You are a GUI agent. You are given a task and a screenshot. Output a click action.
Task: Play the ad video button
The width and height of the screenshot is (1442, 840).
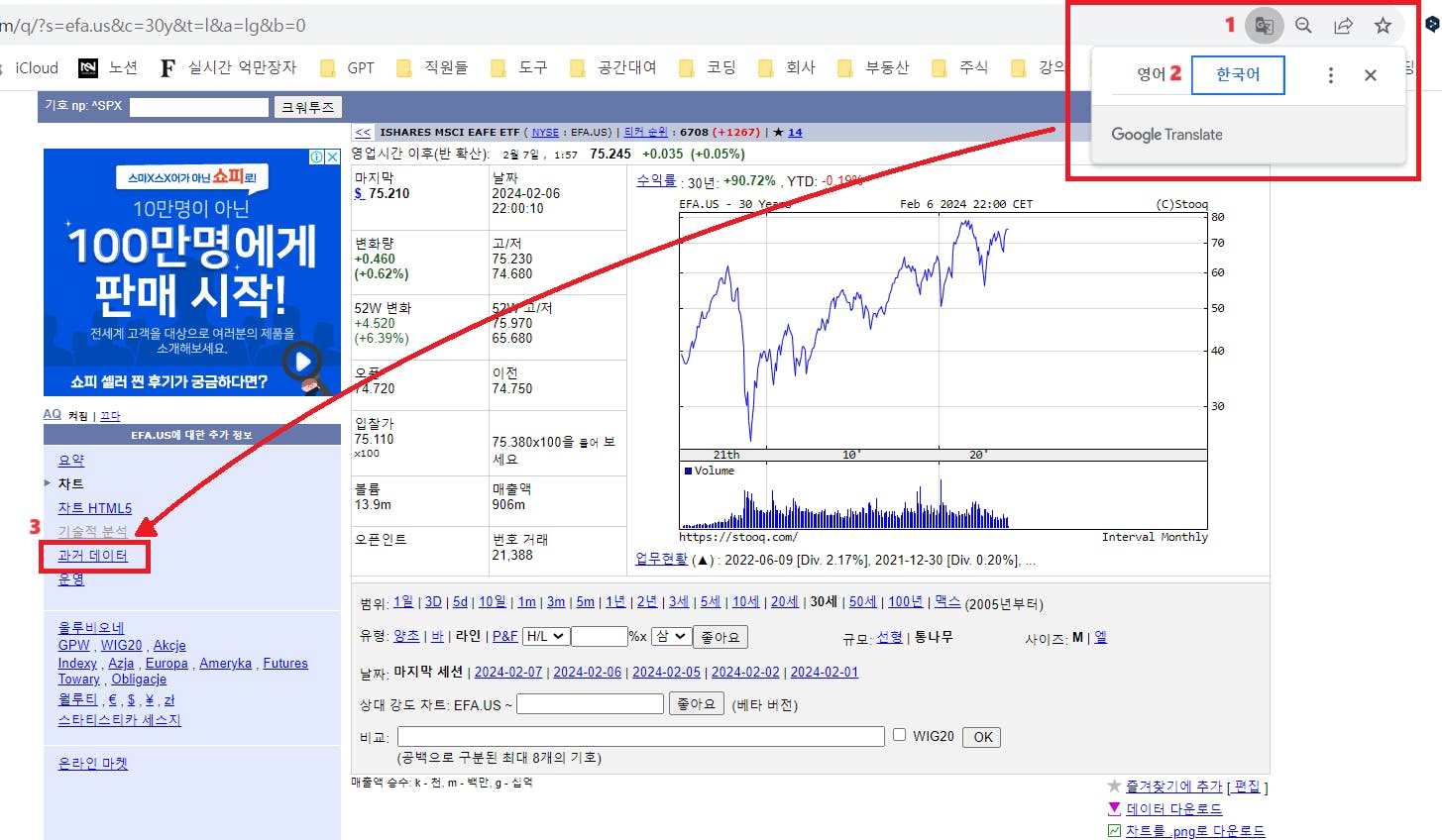(302, 363)
